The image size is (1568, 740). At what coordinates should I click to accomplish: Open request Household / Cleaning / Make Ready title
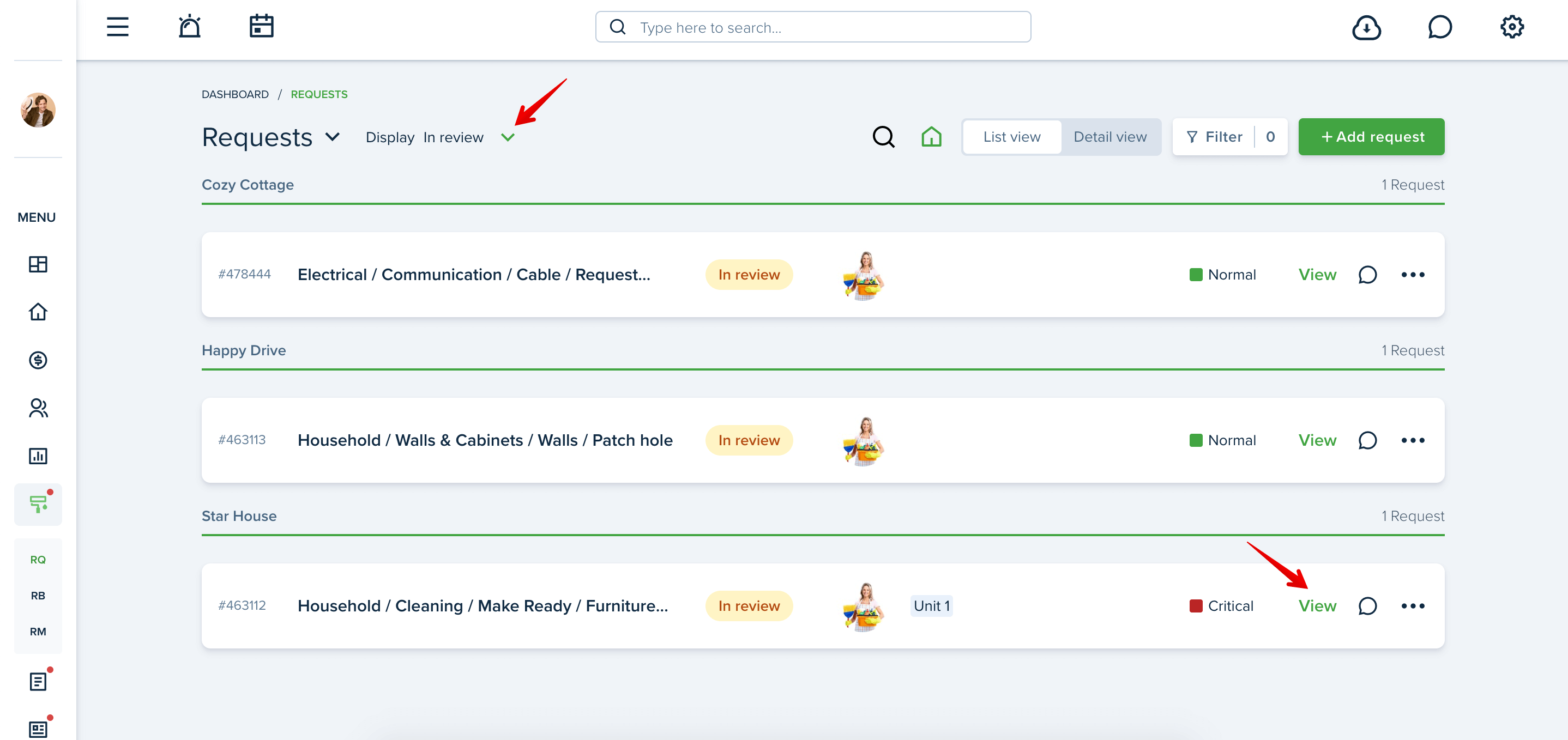click(483, 605)
